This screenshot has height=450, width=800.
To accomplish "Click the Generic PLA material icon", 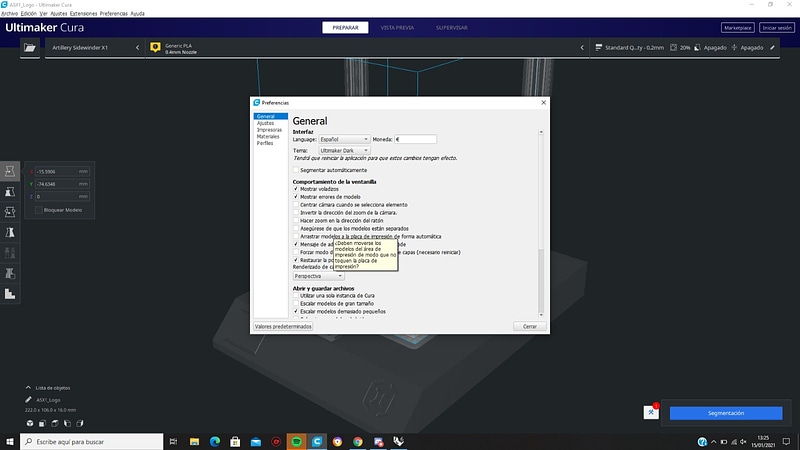I will click(155, 47).
